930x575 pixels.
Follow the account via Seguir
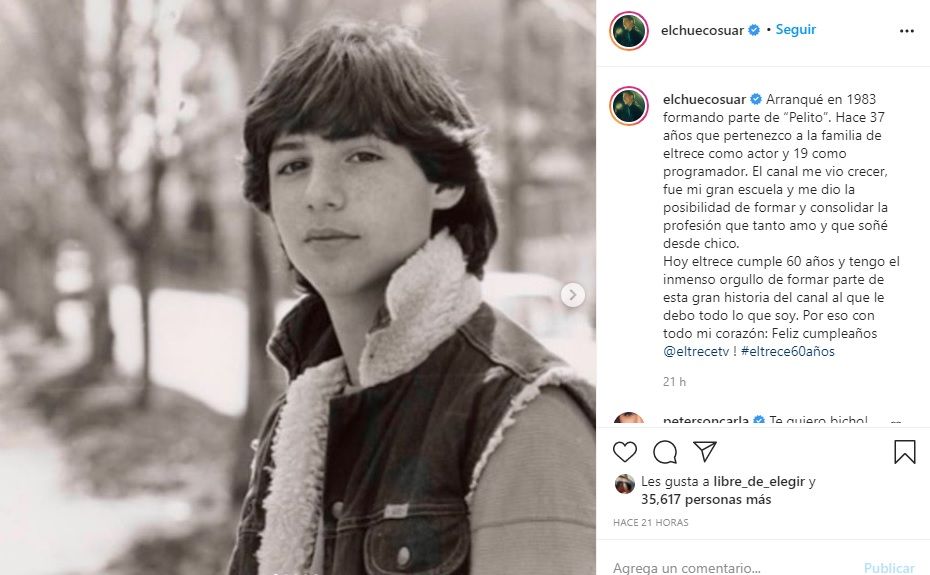[796, 30]
